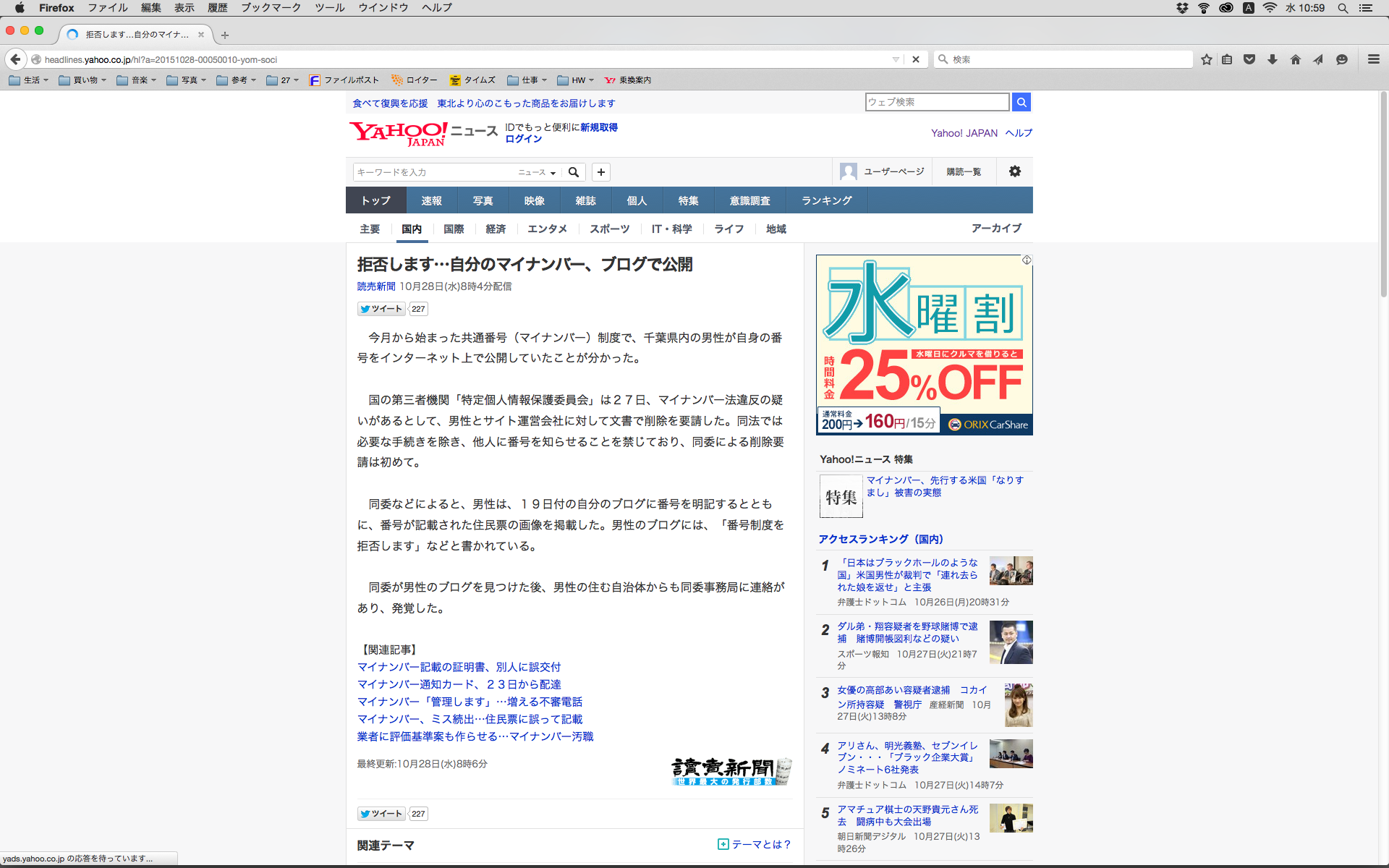1389x868 pixels.
Task: Open the ブックマーク menu in menu bar
Action: pos(271,8)
